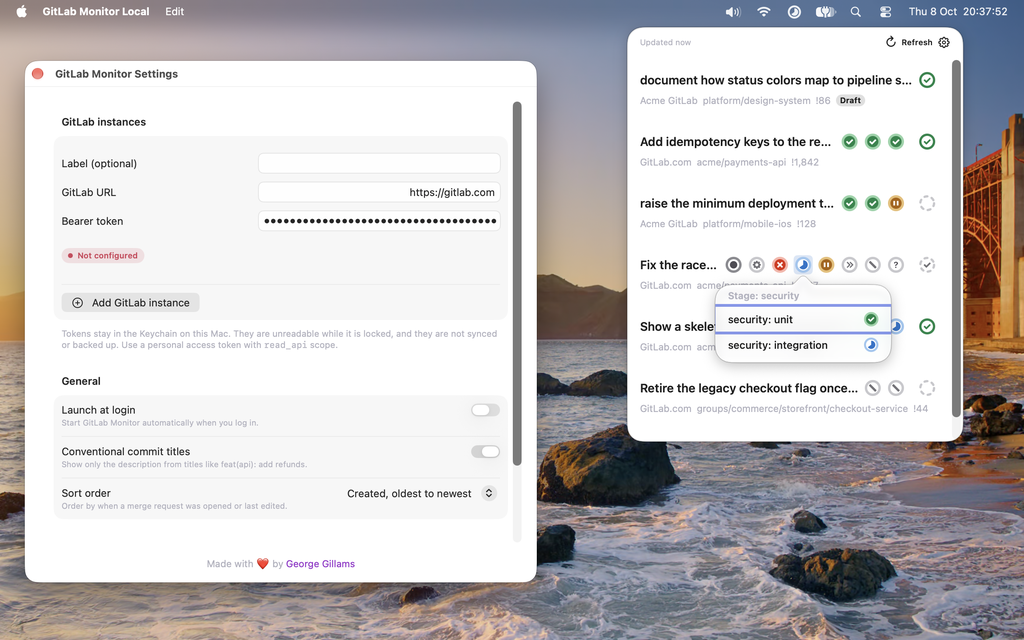This screenshot has height=640, width=1024.
Task: Click the "Not configured" status badge
Action: click(103, 255)
